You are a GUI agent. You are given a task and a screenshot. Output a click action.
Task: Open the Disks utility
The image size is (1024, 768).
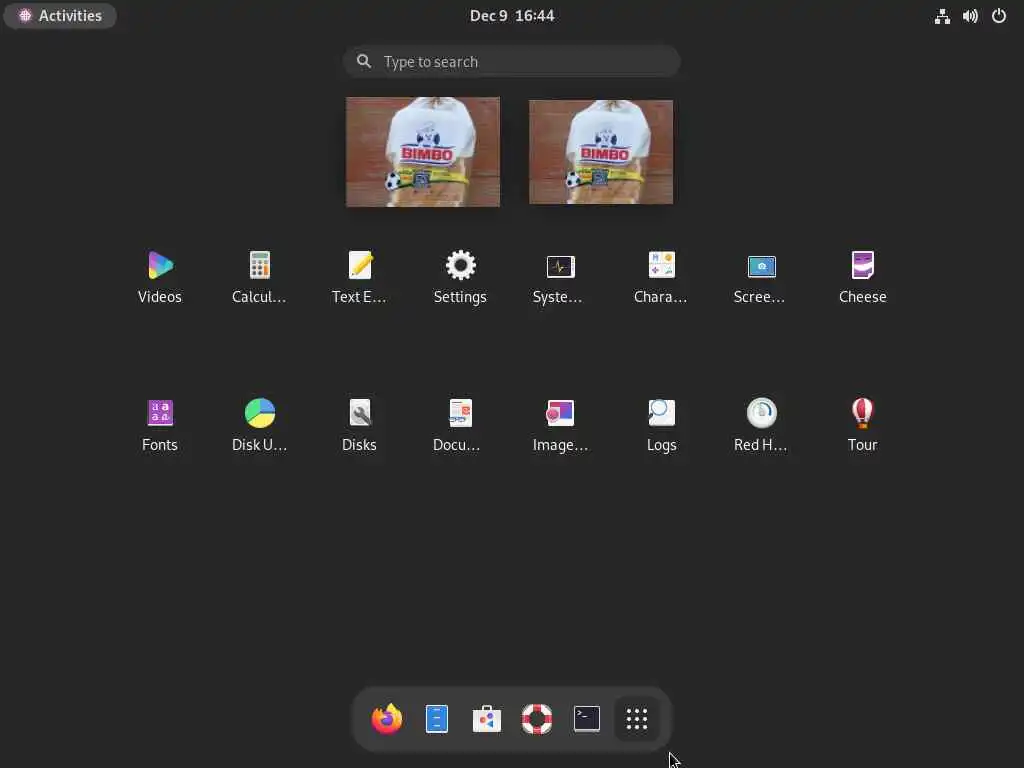(359, 425)
